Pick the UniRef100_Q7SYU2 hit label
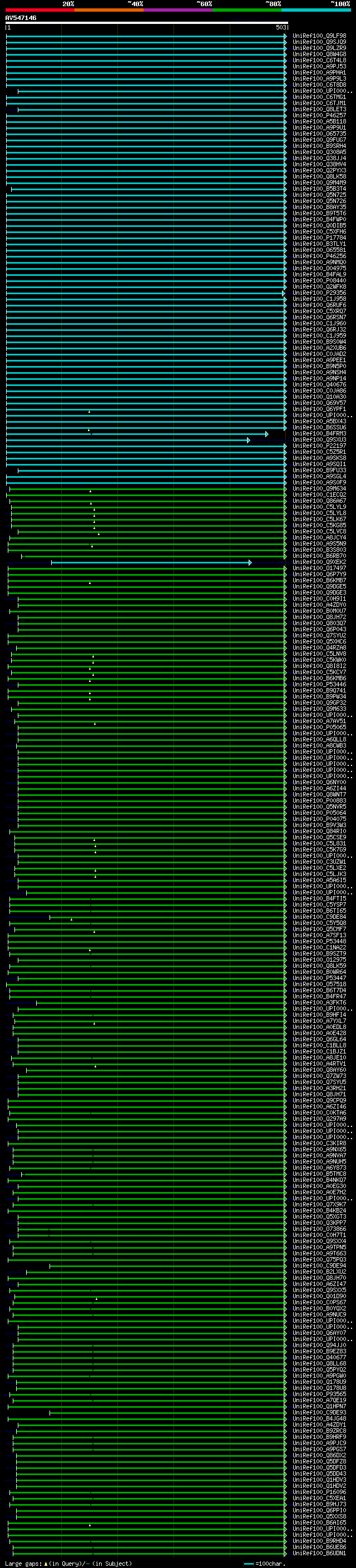This screenshot has width=356, height=1568. [x=319, y=636]
